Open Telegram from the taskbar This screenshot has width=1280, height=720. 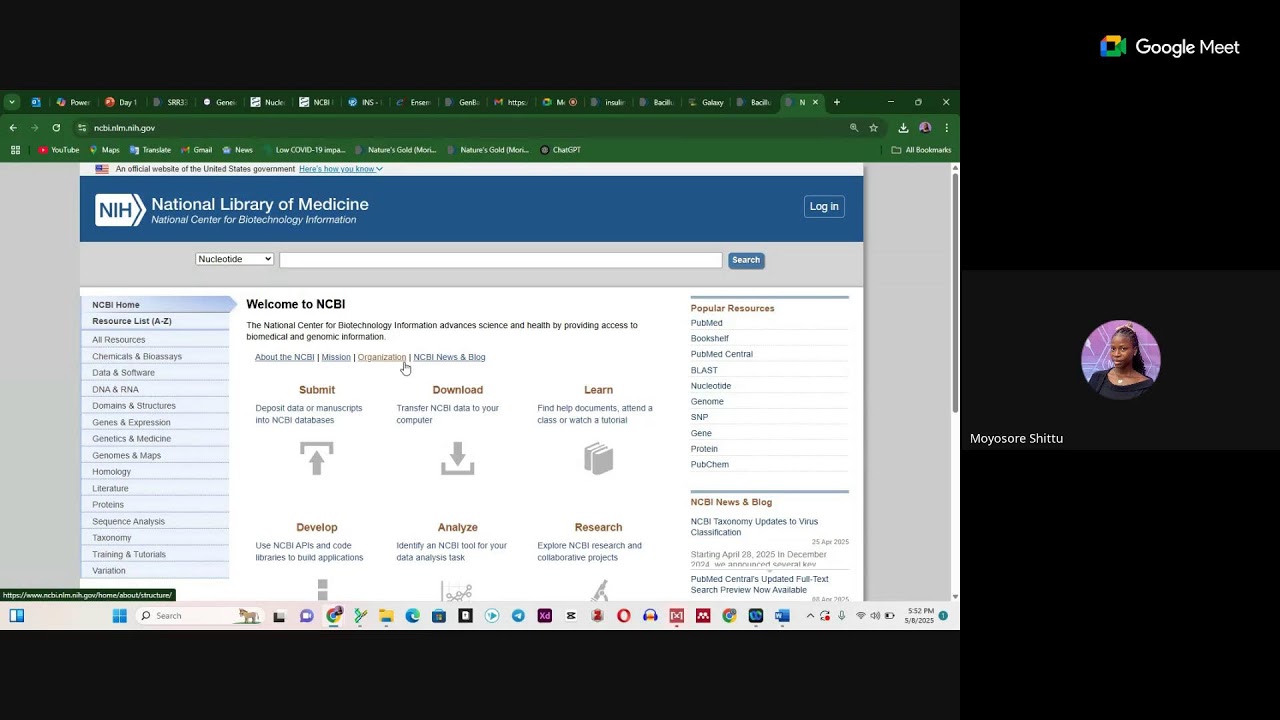[x=518, y=616]
